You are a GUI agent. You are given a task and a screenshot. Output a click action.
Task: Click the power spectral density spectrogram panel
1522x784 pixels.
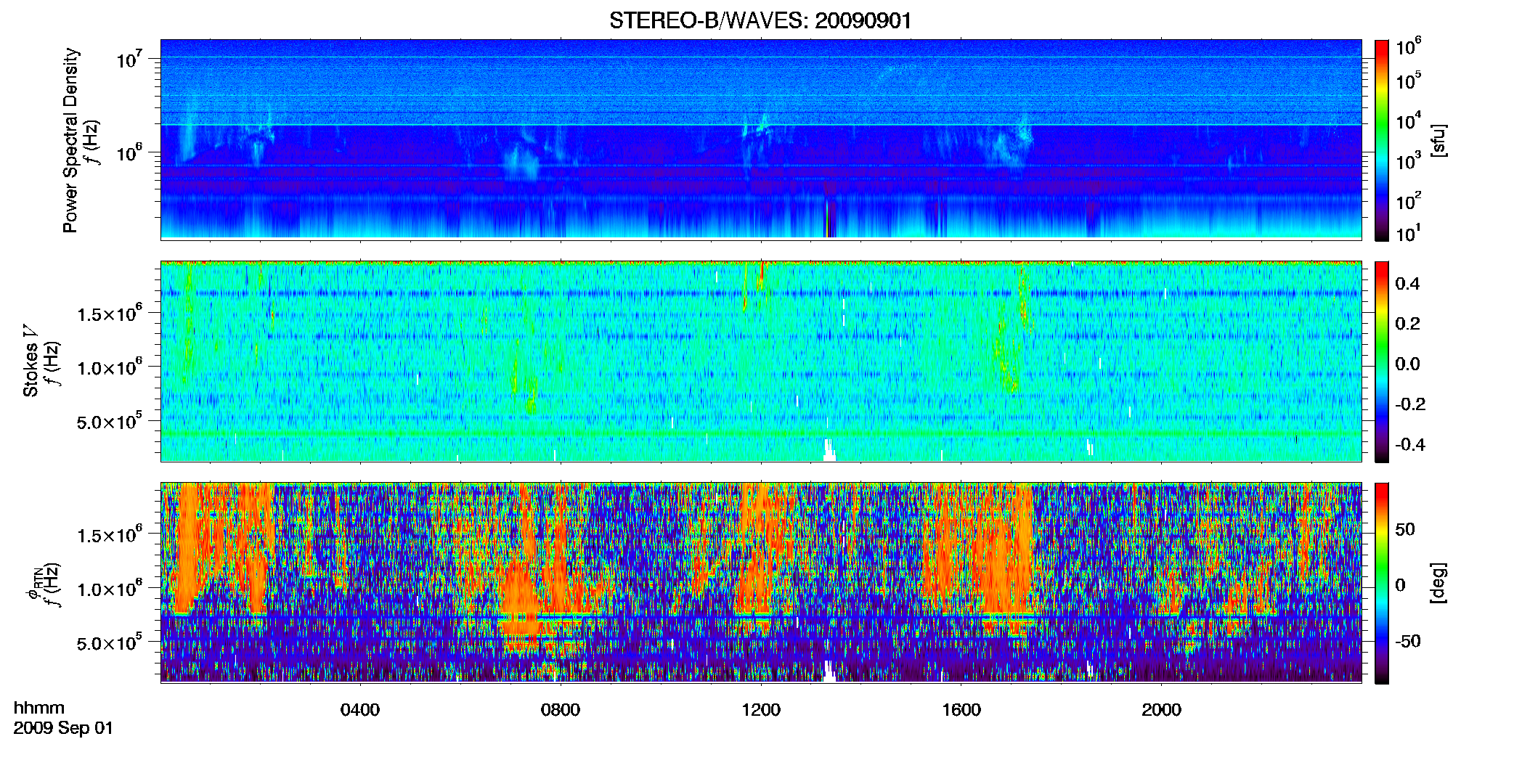[761, 140]
